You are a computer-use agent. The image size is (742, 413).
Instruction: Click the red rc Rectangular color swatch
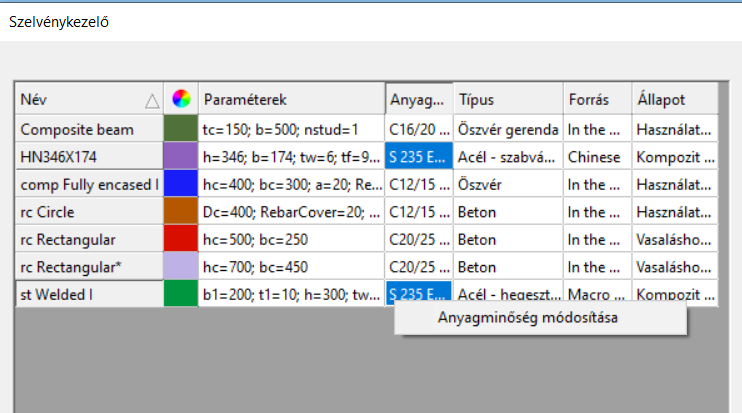point(181,239)
